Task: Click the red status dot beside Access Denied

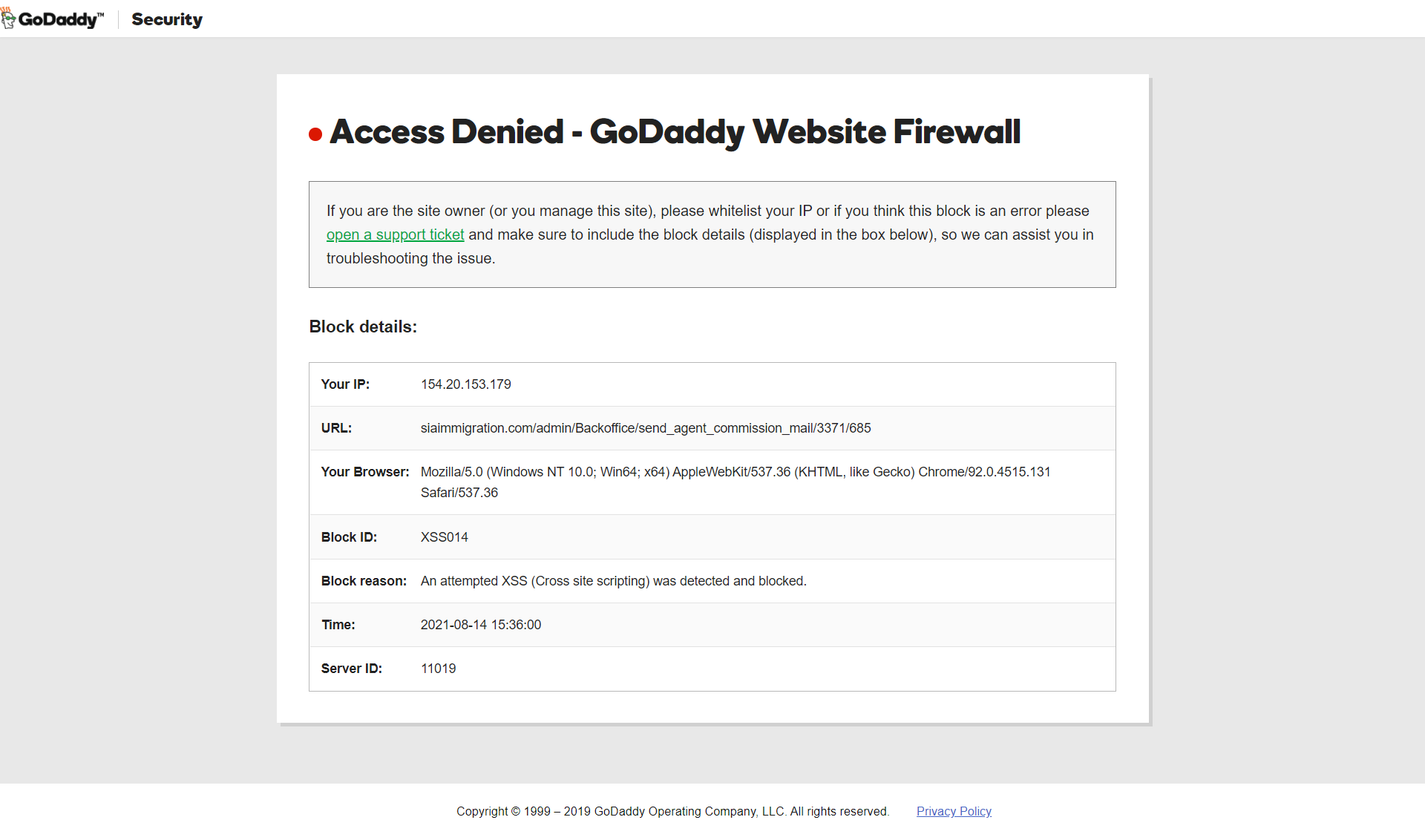Action: click(315, 134)
